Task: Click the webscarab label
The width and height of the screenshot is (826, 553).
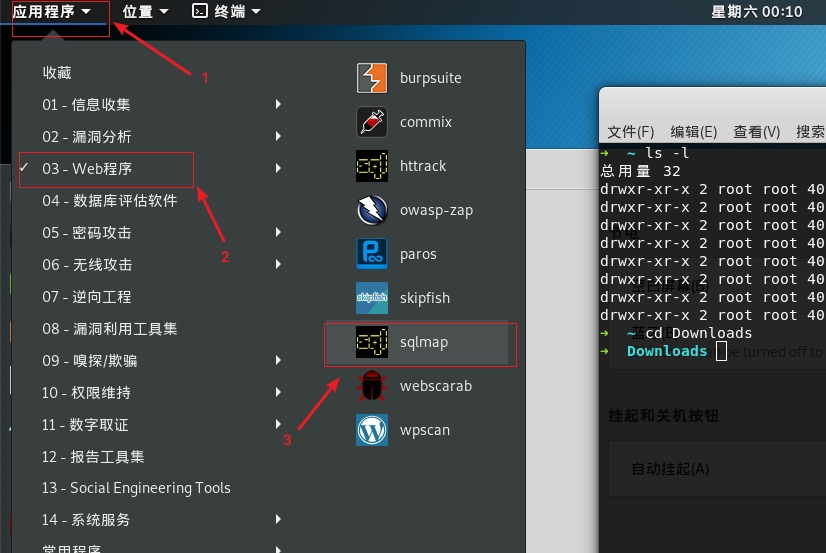Action: coord(436,386)
